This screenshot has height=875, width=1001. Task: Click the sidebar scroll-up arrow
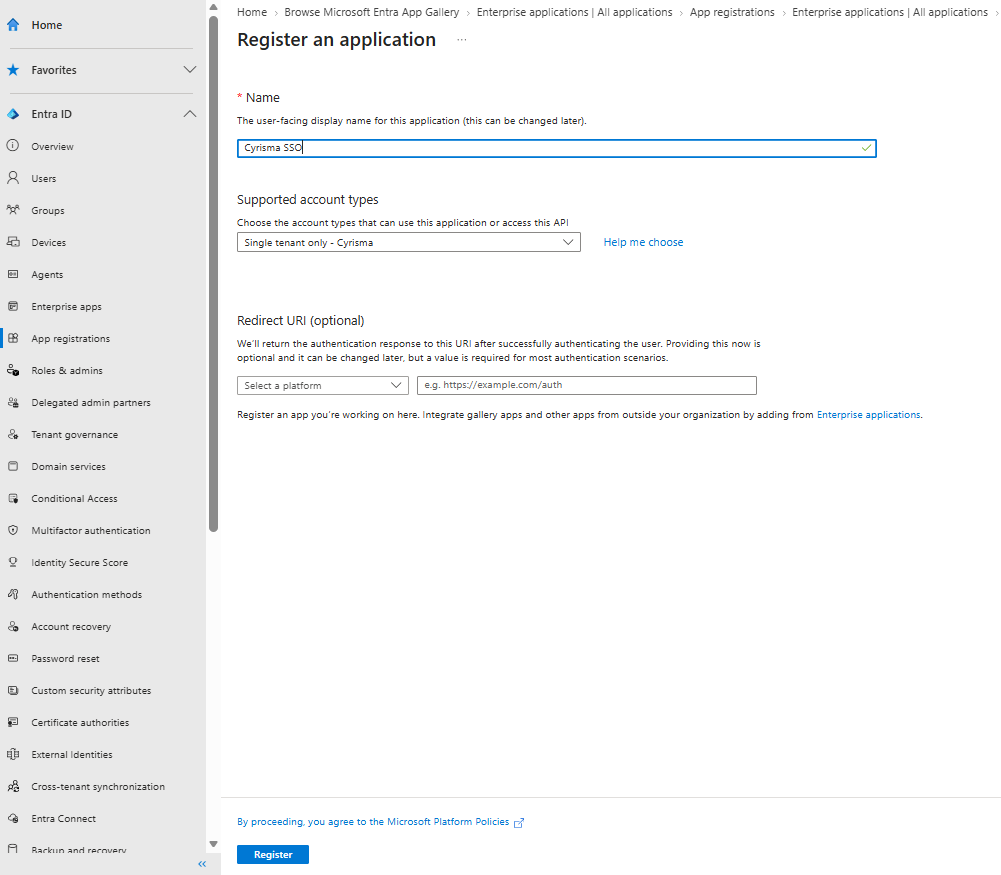213,7
